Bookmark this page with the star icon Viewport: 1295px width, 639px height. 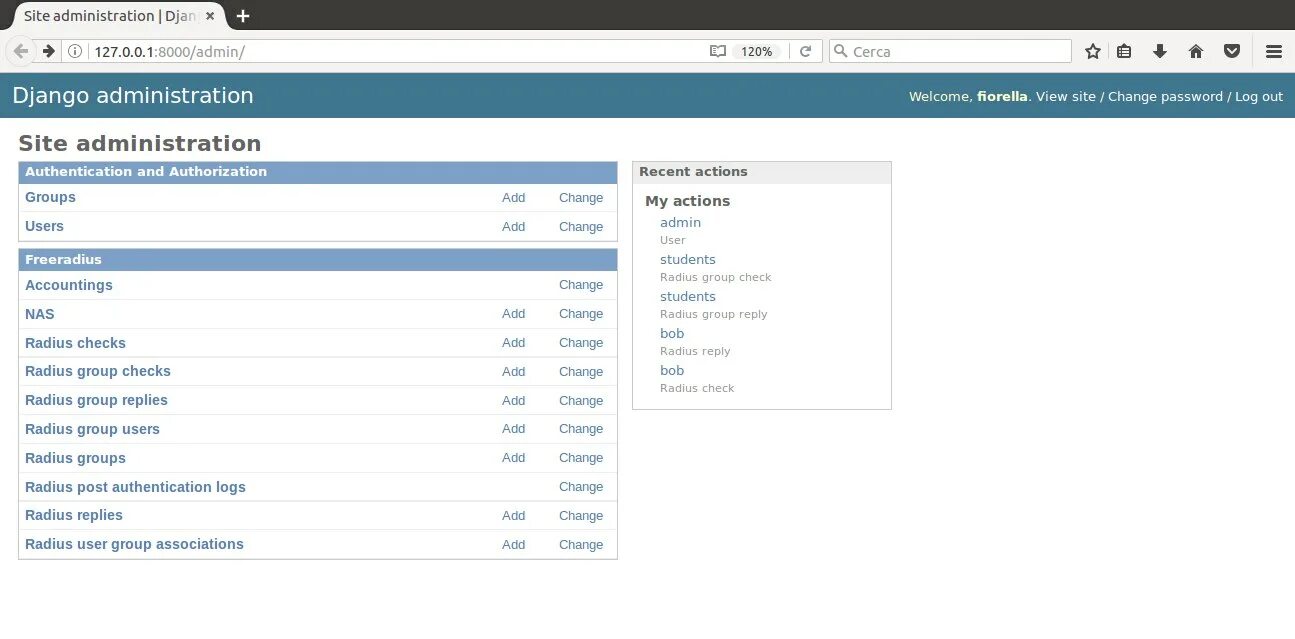pos(1093,51)
